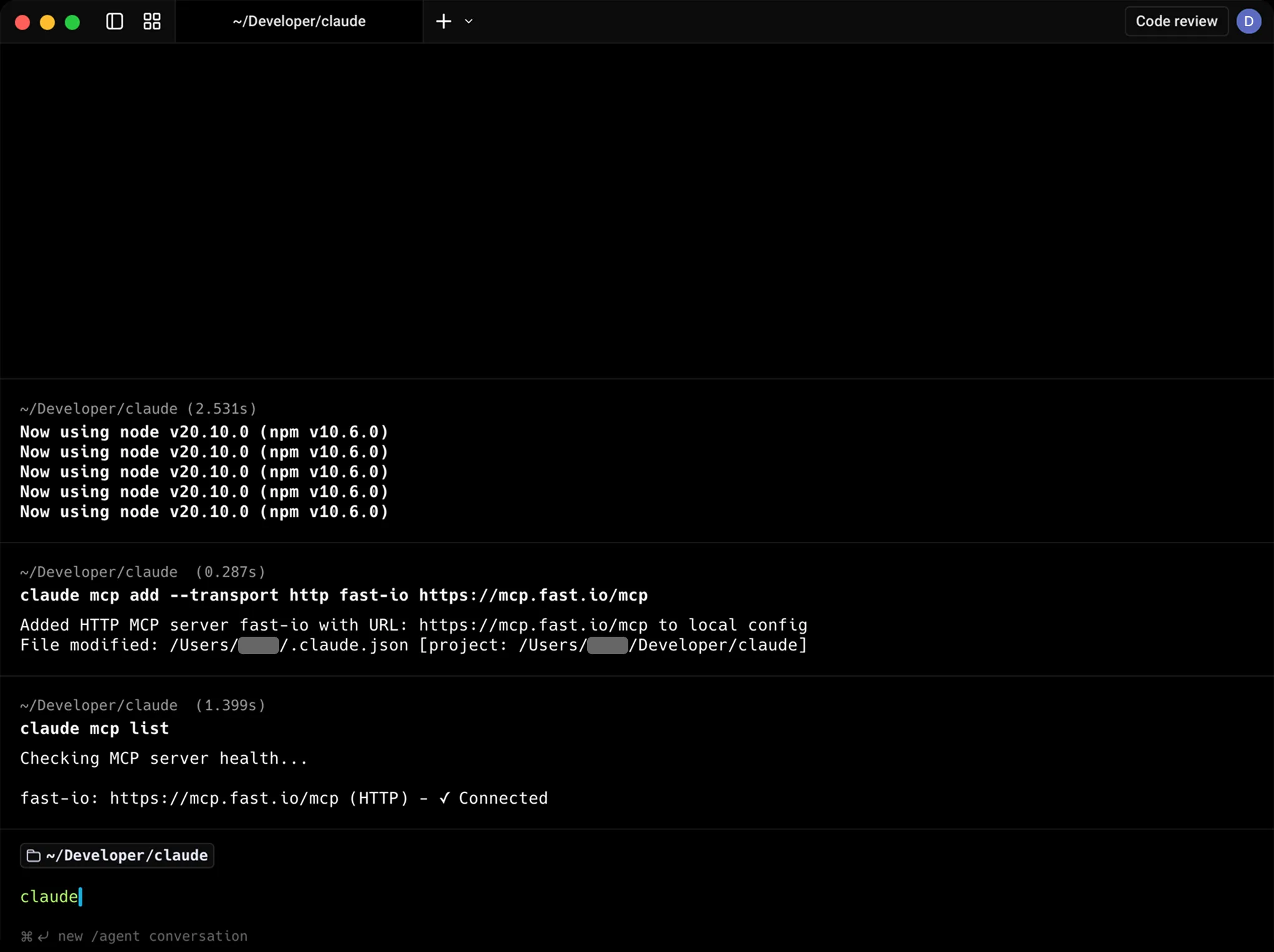Screen dimensions: 1274x952
Task: Toggle the sidebar panel icon
Action: pos(113,21)
